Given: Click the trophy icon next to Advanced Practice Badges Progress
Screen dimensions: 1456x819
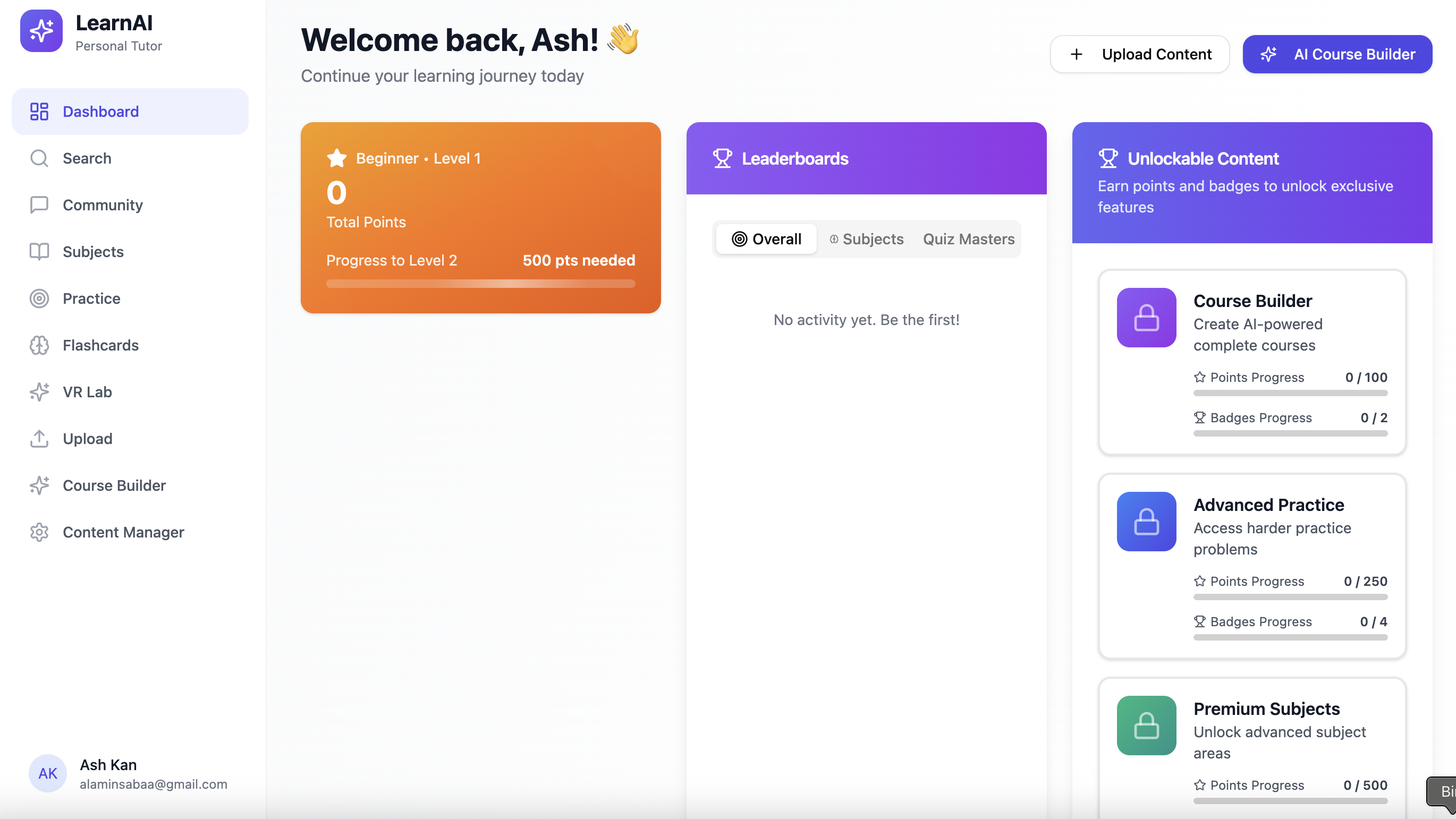Looking at the screenshot, I should (1199, 621).
